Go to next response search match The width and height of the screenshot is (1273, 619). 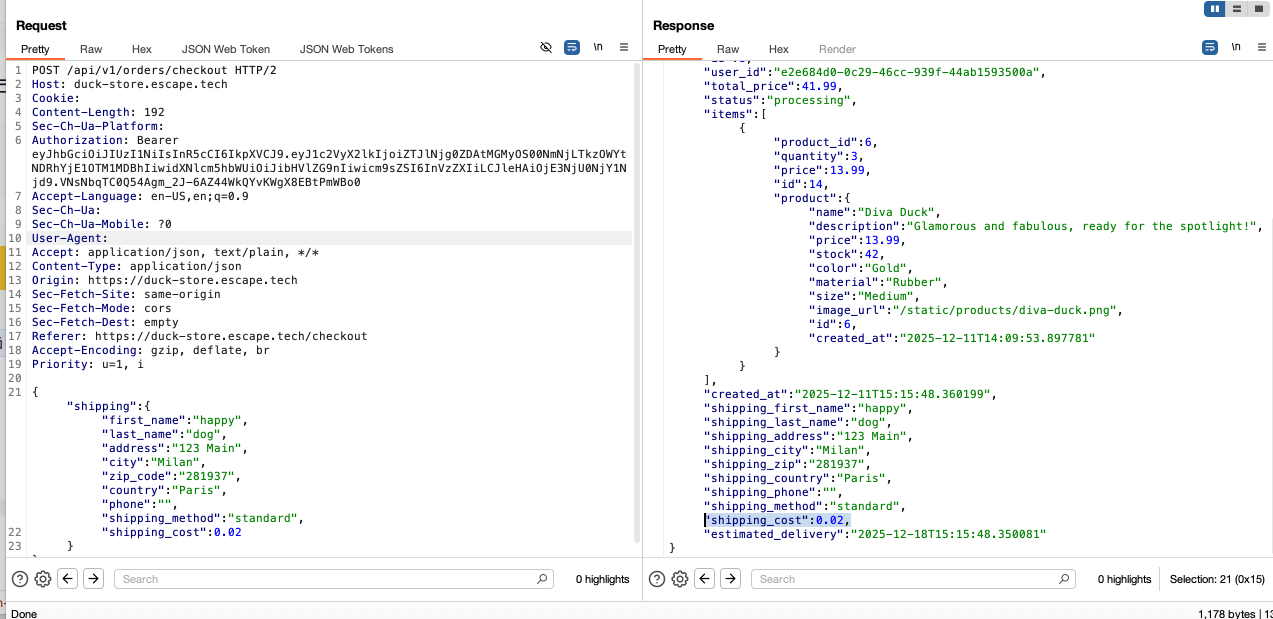pyautogui.click(x=729, y=579)
